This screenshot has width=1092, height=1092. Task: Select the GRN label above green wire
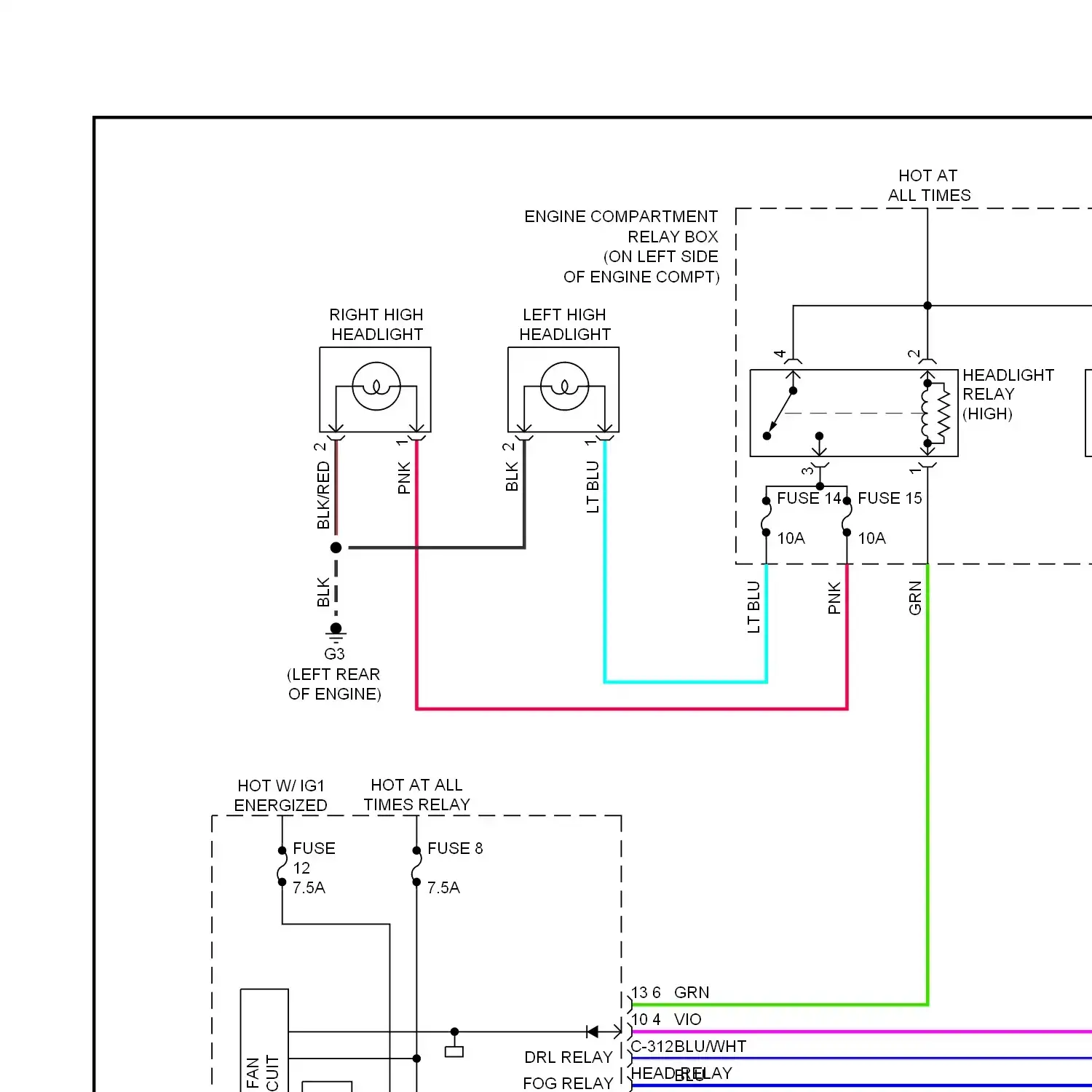(915, 598)
